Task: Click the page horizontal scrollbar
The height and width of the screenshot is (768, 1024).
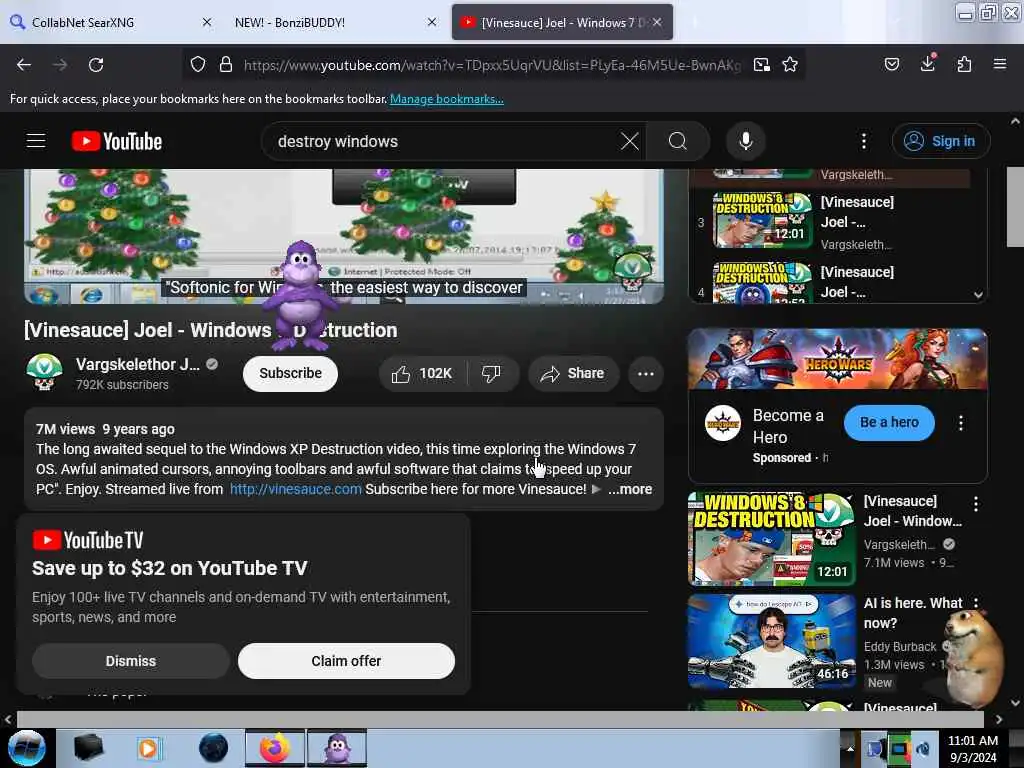Action: [500, 719]
